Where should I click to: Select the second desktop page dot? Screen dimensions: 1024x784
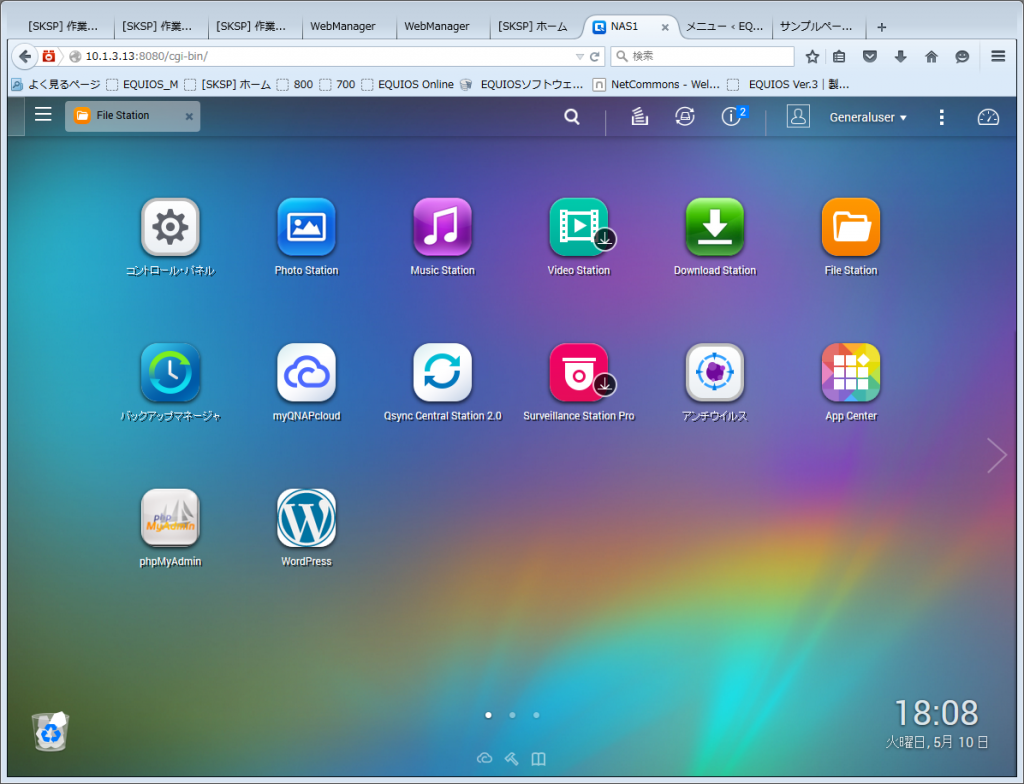tap(512, 715)
